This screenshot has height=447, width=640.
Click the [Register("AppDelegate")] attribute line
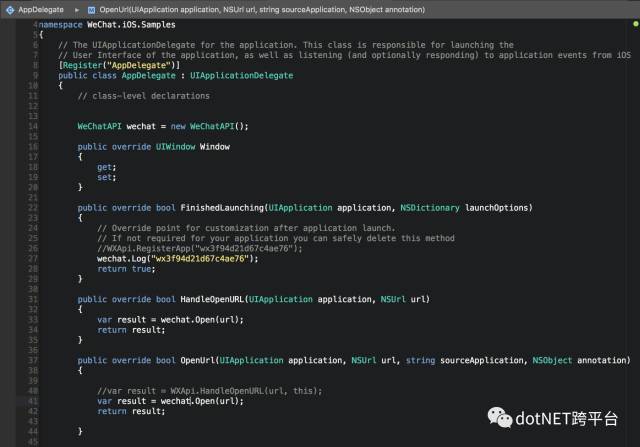(119, 65)
